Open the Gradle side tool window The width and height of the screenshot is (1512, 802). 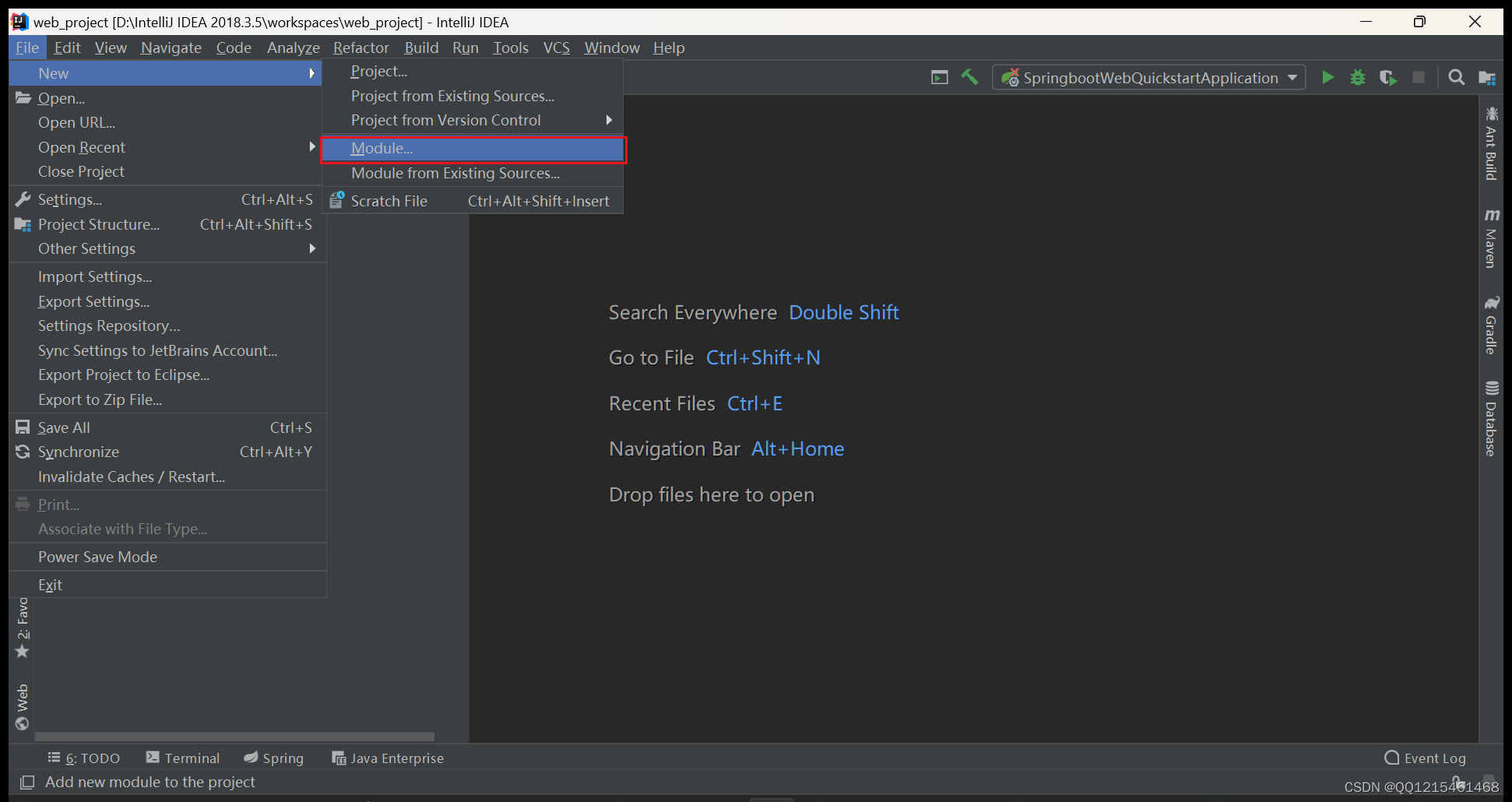click(x=1491, y=325)
